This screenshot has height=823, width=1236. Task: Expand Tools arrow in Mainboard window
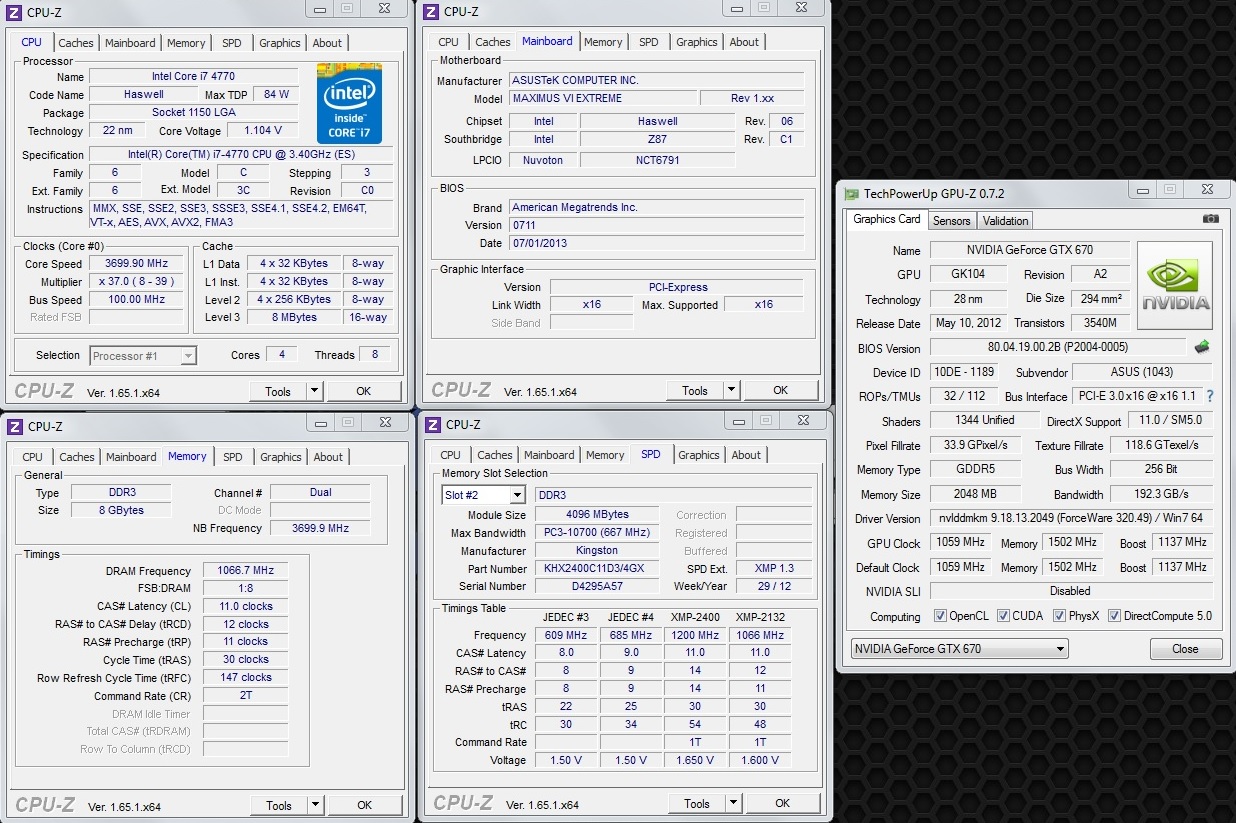coord(731,390)
